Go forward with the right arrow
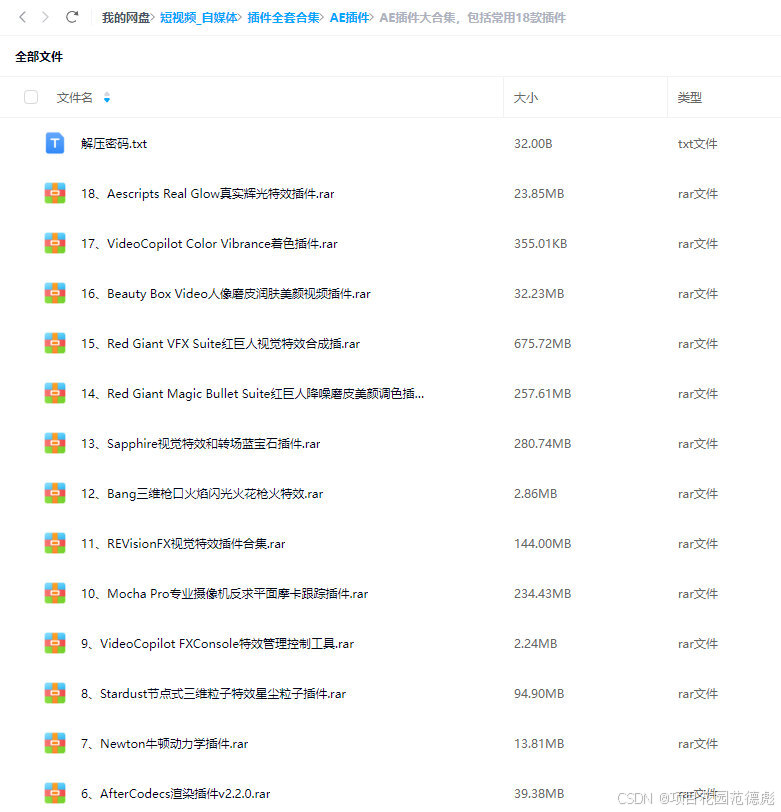Screen dimensions: 781x812 pyautogui.click(x=45, y=17)
